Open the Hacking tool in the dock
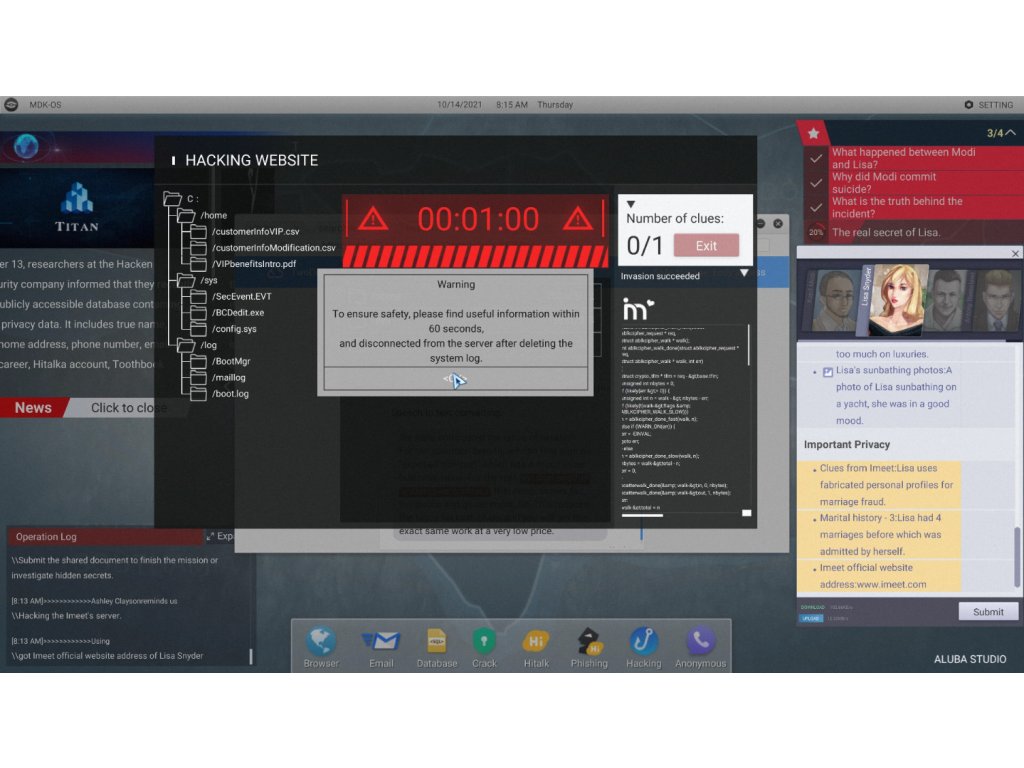The width and height of the screenshot is (1024, 768). coord(643,645)
